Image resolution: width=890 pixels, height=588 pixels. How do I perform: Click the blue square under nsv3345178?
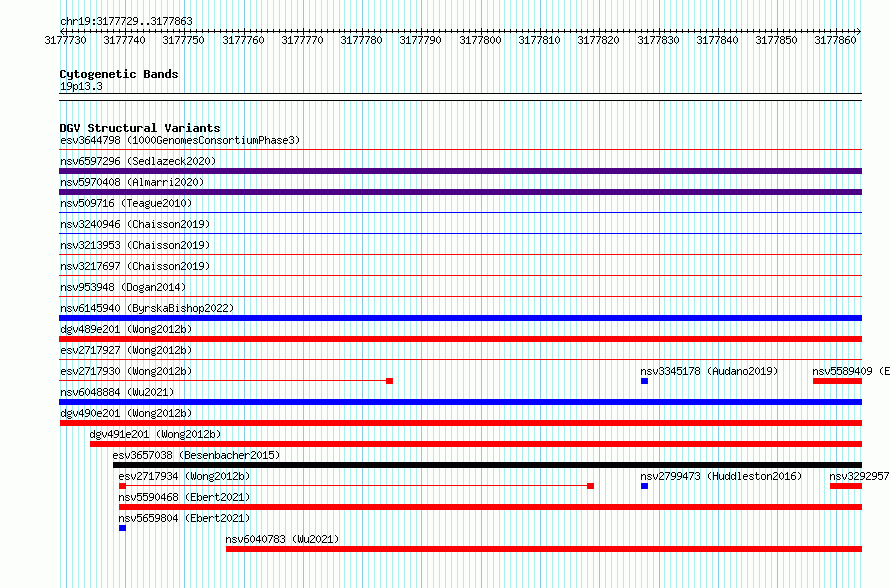pyautogui.click(x=644, y=381)
